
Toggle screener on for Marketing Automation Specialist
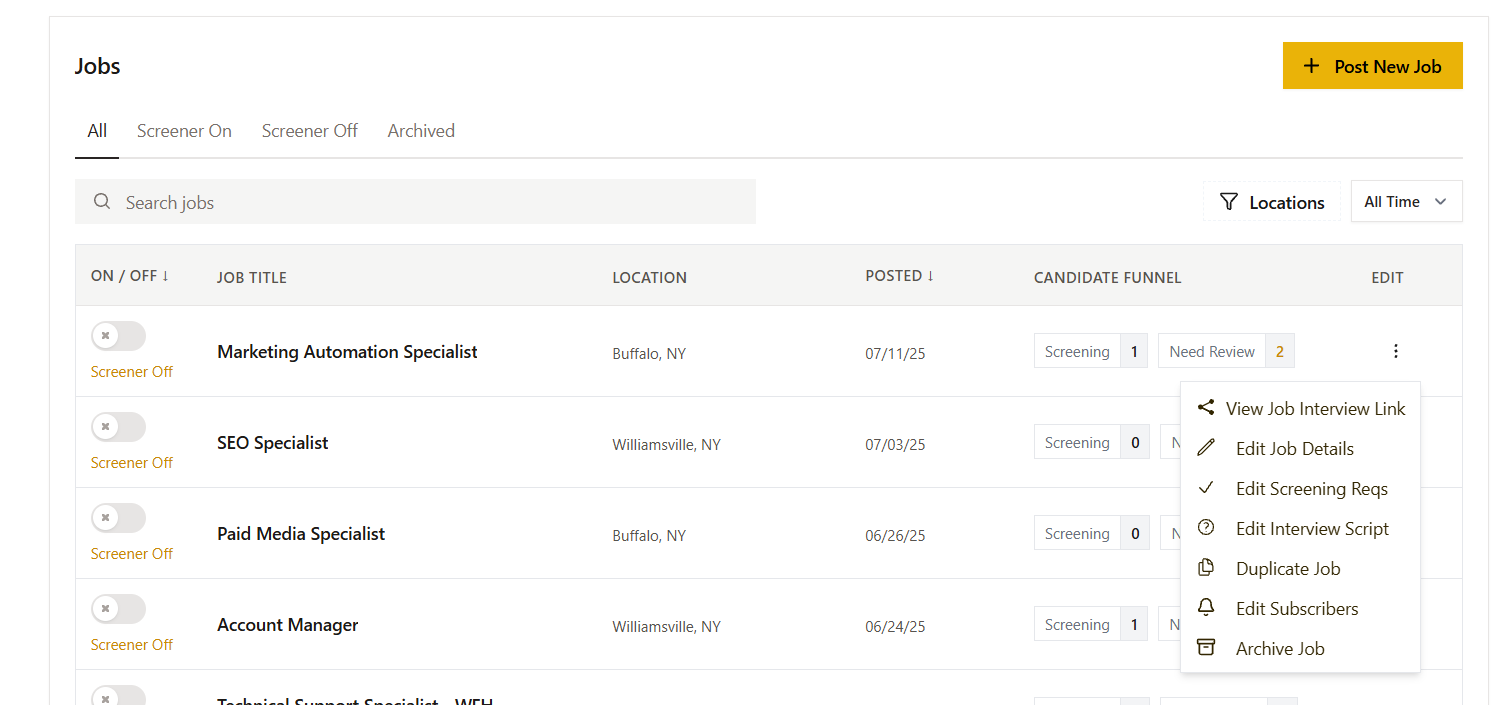(118, 337)
